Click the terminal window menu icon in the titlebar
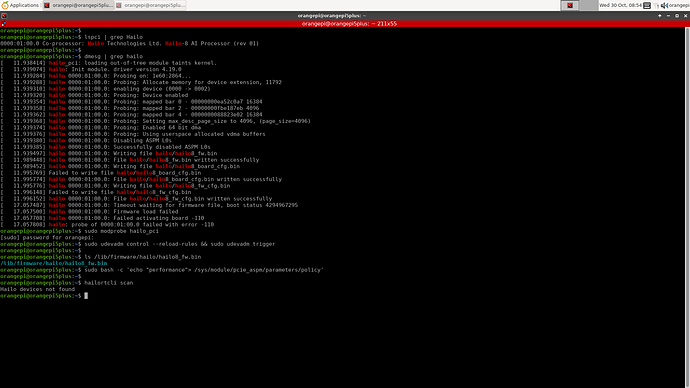Screen dimensions: 690x388 (x=4, y=16)
